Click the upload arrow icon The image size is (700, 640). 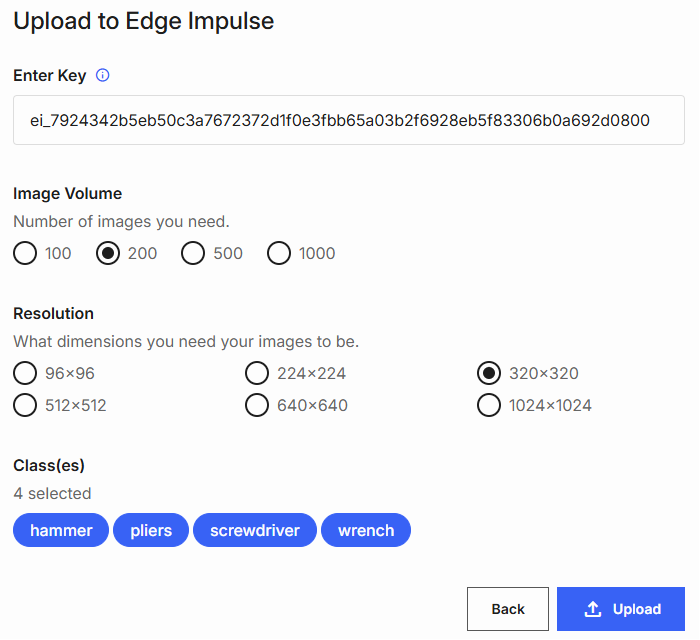pyautogui.click(x=593, y=609)
